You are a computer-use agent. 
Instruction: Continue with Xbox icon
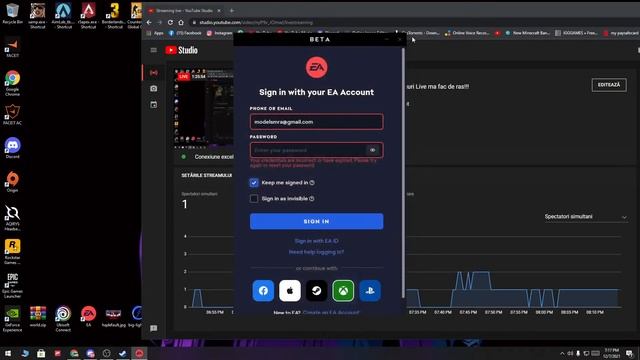(343, 291)
